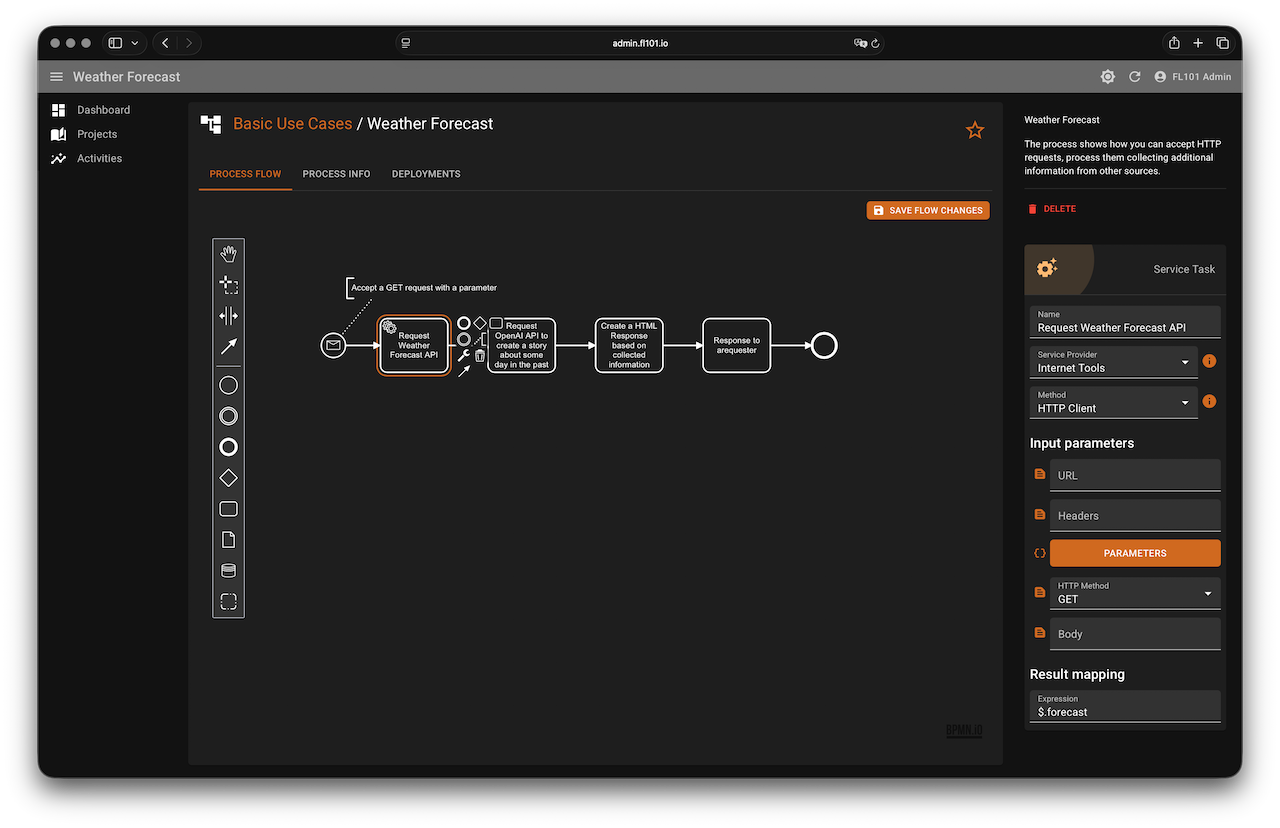The width and height of the screenshot is (1280, 828).
Task: Switch to the Process Info tab
Action: [336, 174]
